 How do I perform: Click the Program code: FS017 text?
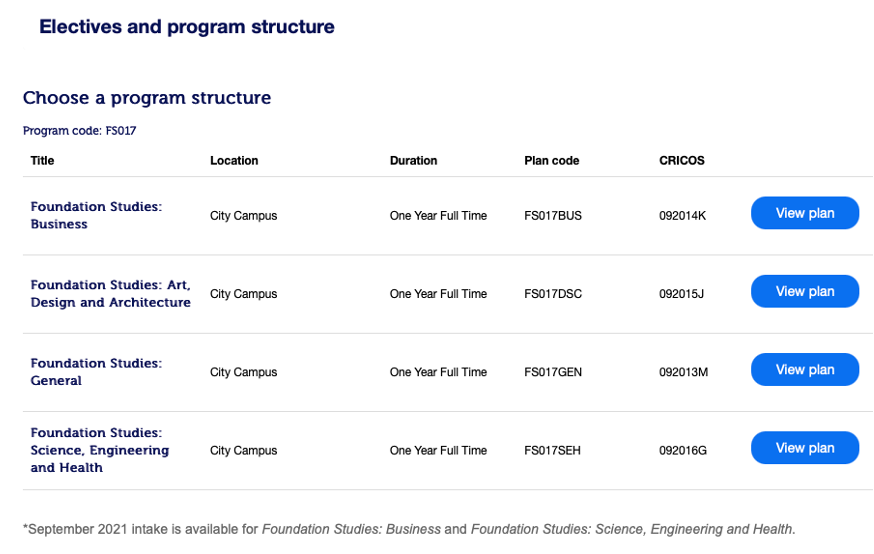point(79,131)
